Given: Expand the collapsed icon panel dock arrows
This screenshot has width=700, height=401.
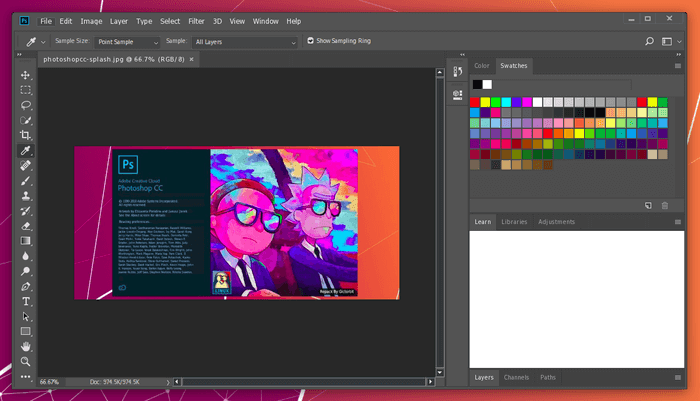Looking at the screenshot, I should [x=462, y=54].
